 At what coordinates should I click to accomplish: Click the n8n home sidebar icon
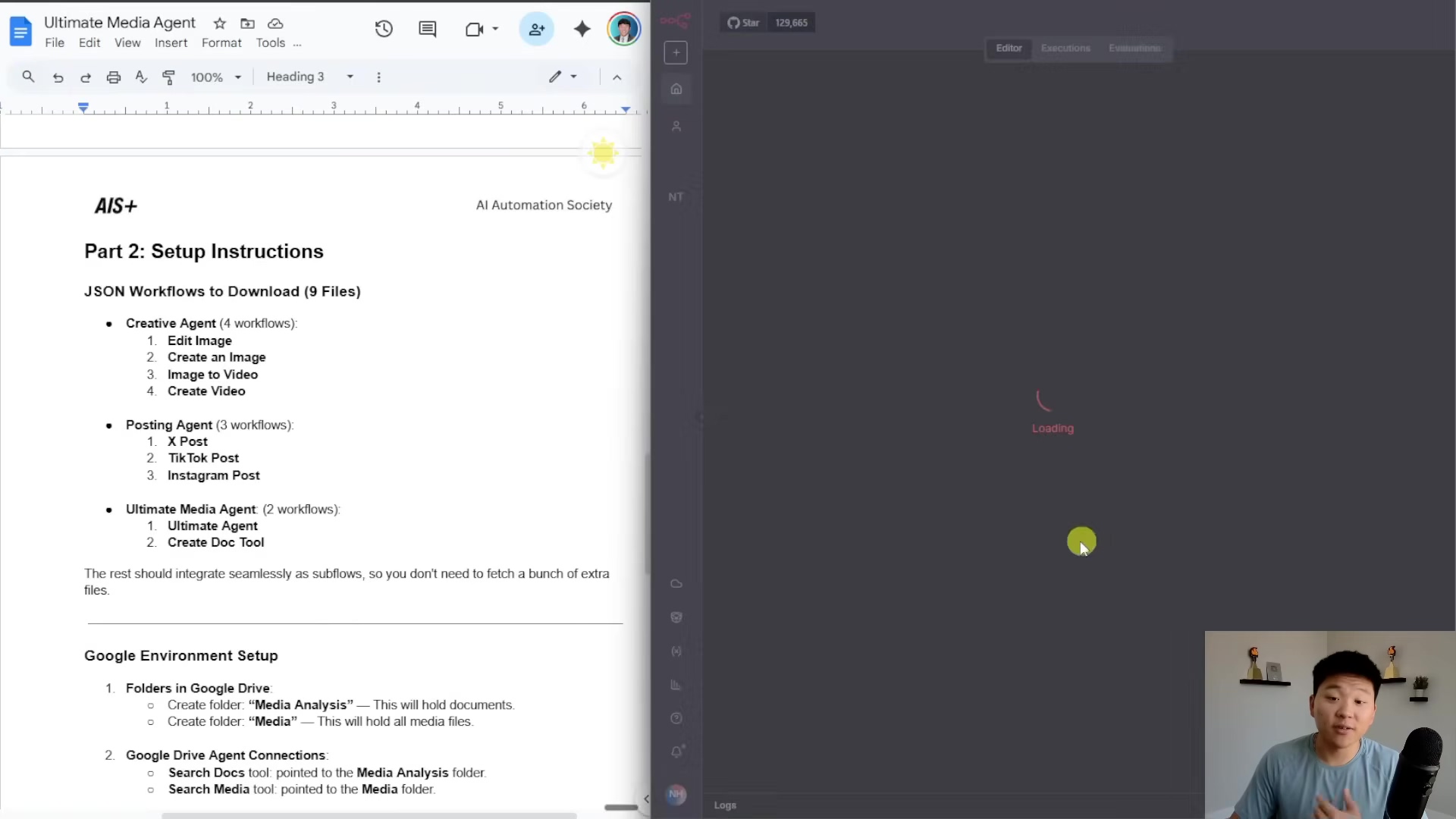pyautogui.click(x=676, y=89)
